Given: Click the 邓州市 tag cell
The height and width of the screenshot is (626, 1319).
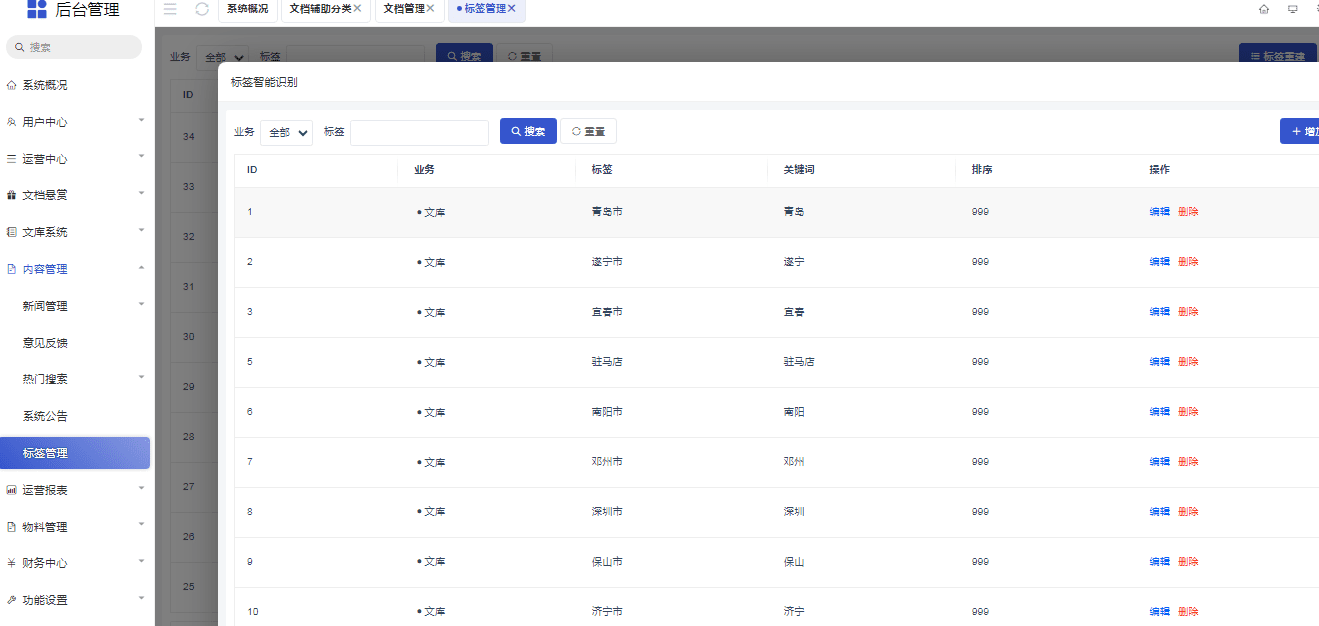Looking at the screenshot, I should click(x=607, y=462).
